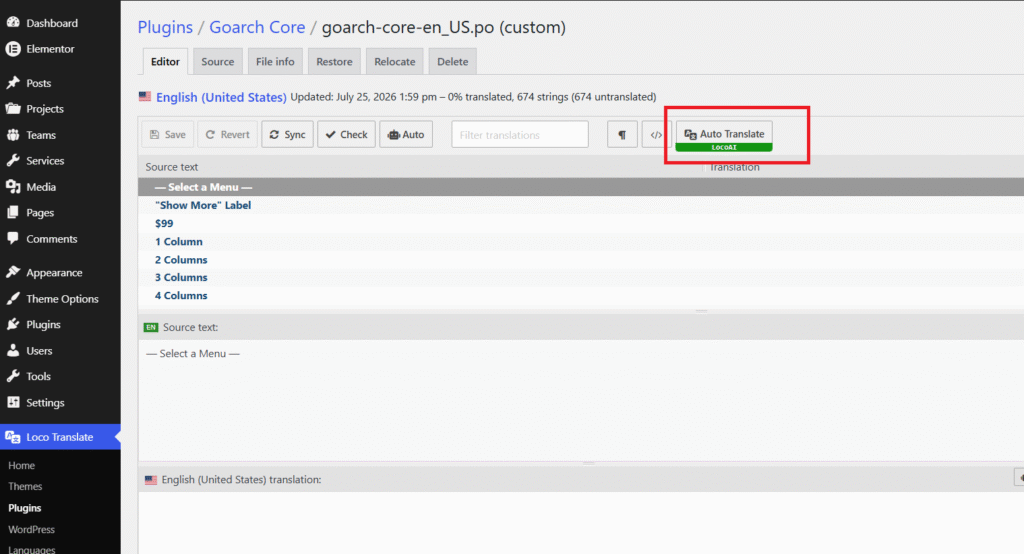
Task: Click the robot Auto button
Action: tap(406, 135)
